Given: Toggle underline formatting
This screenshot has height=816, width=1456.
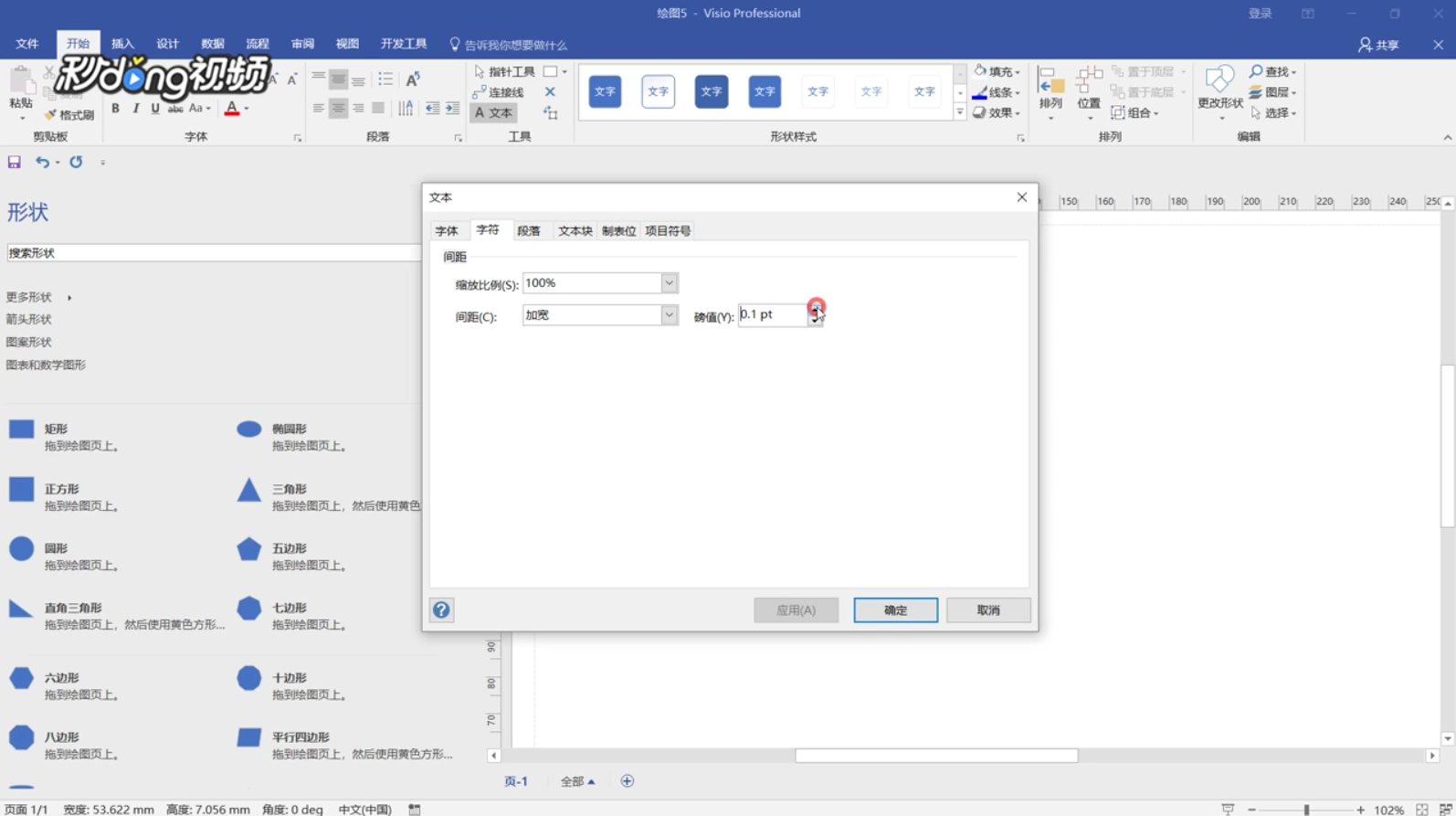Looking at the screenshot, I should 155,109.
